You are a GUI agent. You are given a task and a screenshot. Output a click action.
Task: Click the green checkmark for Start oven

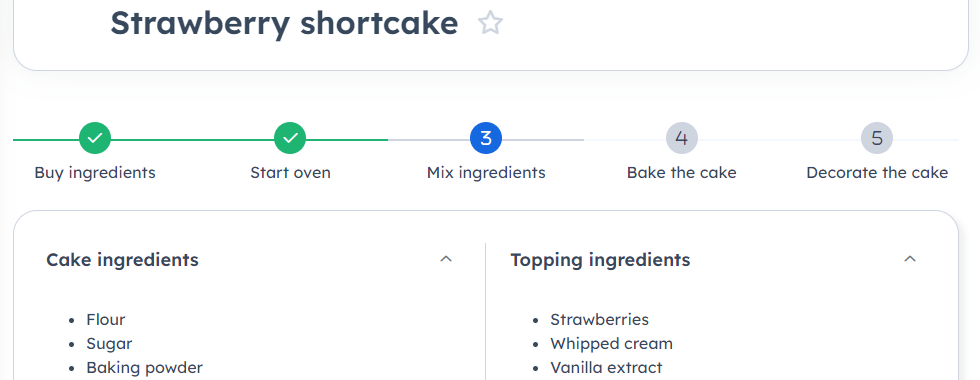[290, 138]
